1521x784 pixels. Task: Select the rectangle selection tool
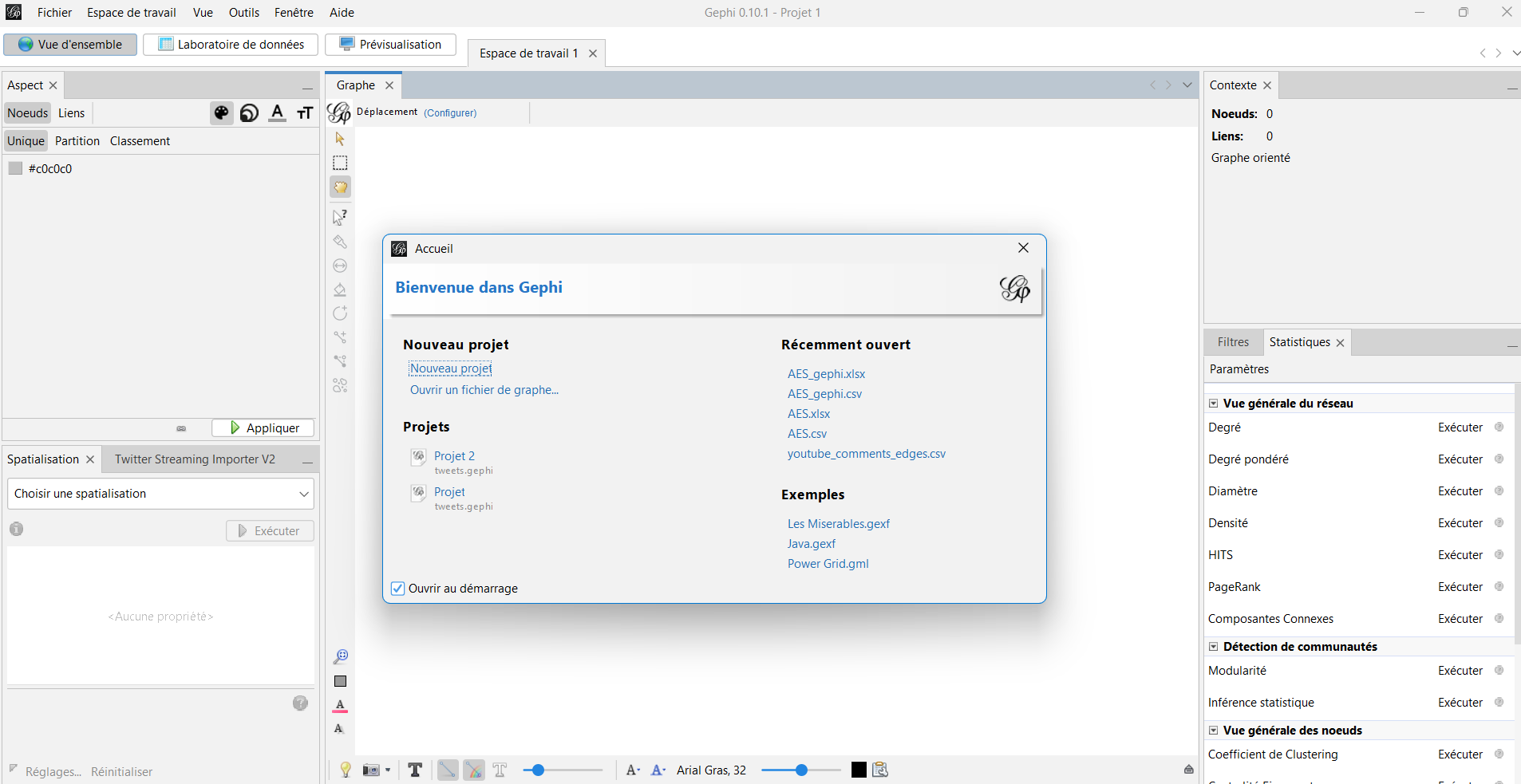click(x=340, y=163)
